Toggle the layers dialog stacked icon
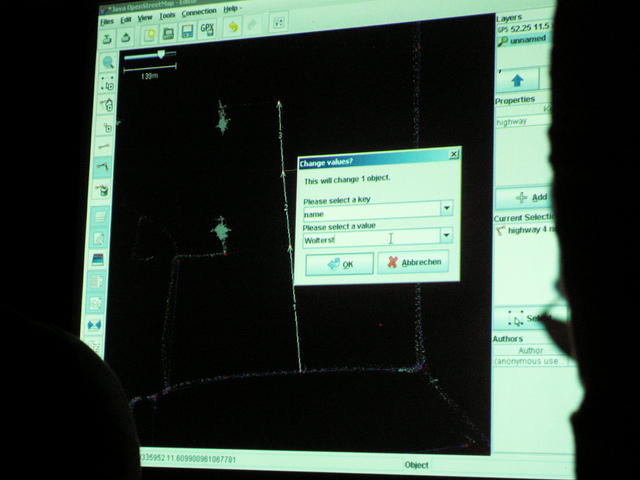This screenshot has height=480, width=640. (x=98, y=260)
